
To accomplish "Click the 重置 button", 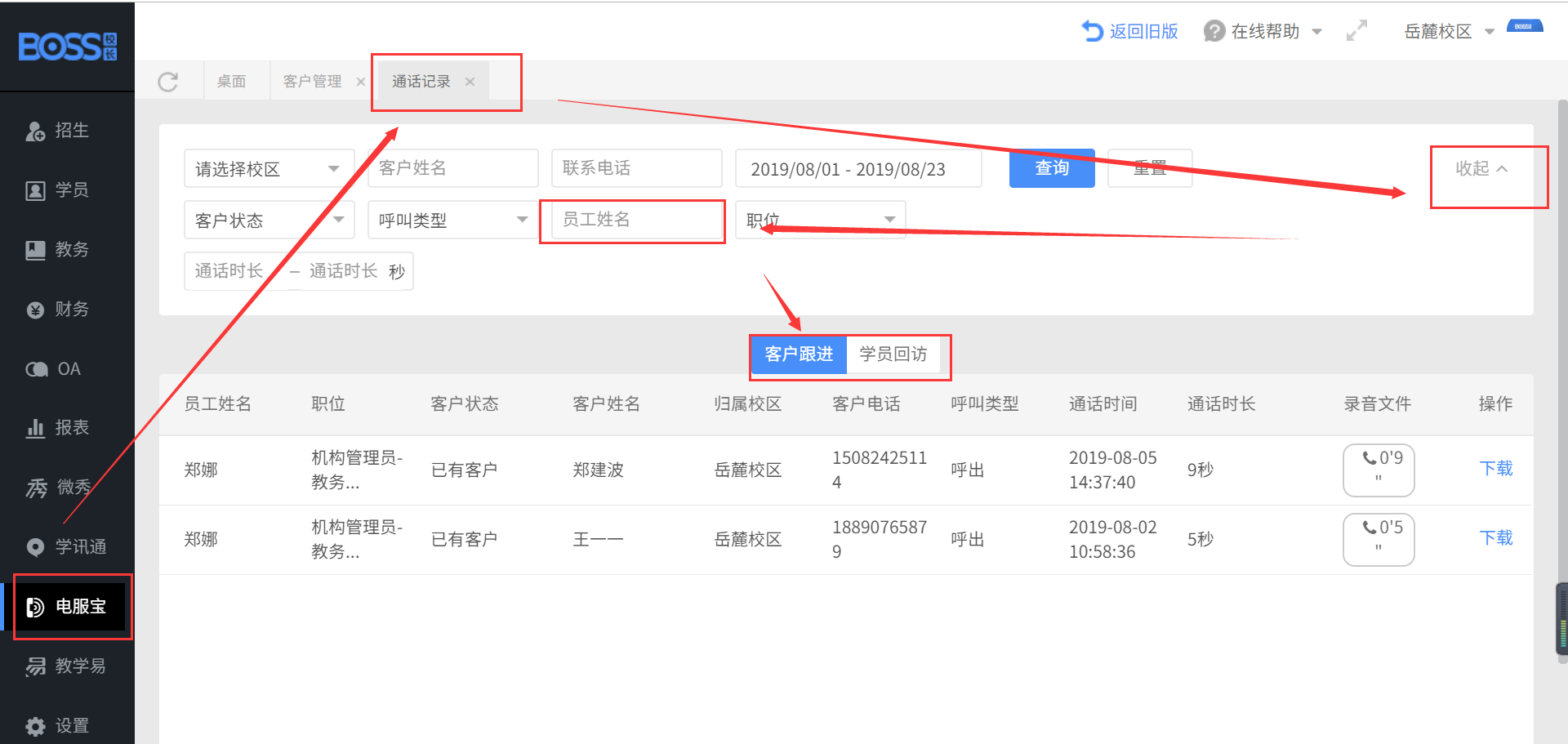I will [x=1150, y=168].
